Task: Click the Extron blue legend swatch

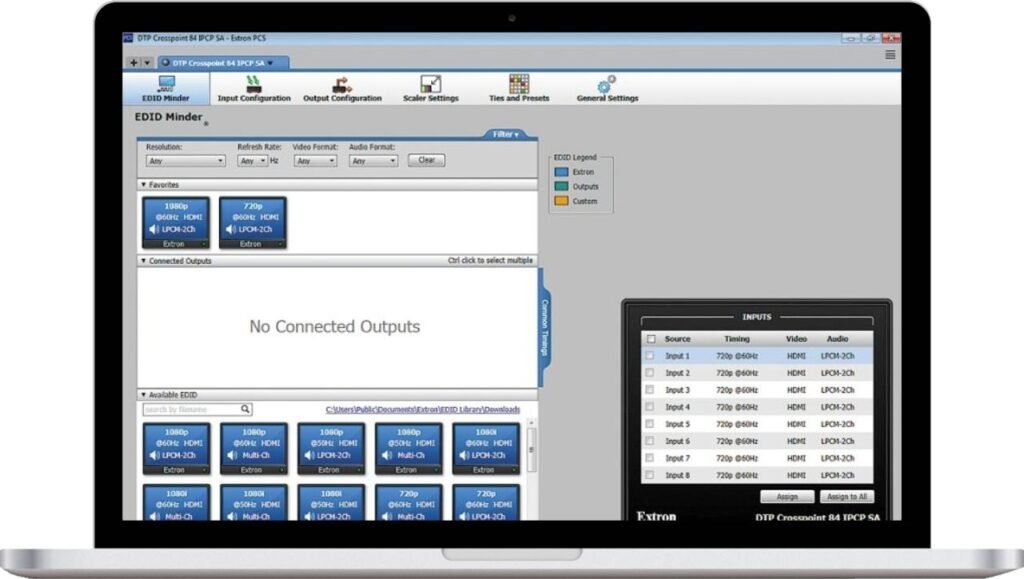Action: click(561, 172)
